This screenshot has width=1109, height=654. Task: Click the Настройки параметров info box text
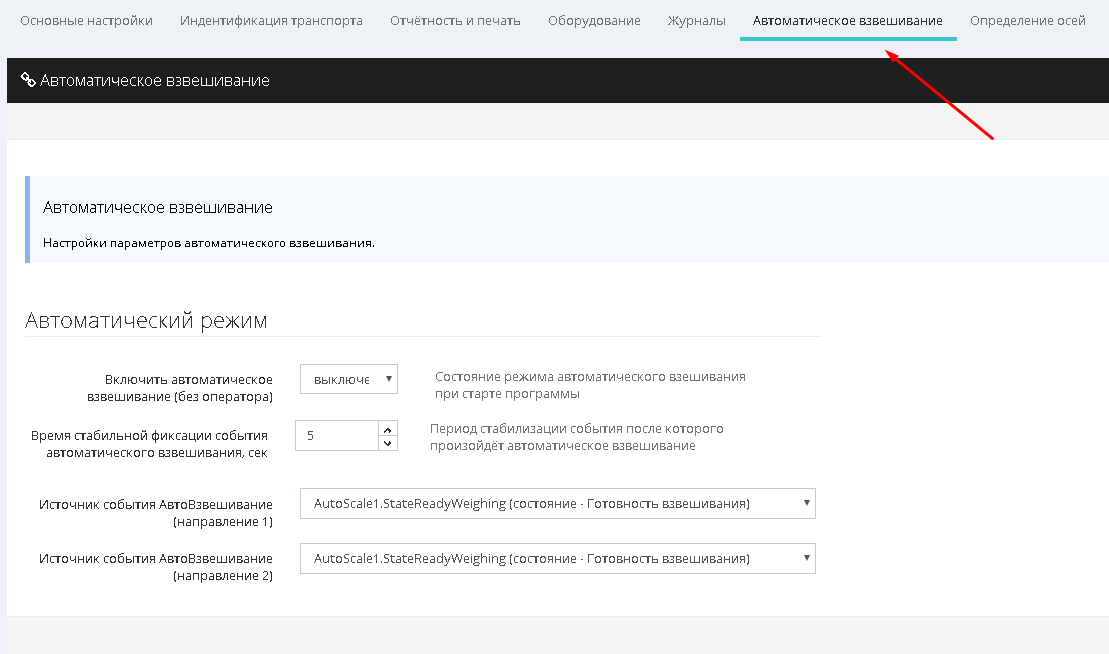209,242
